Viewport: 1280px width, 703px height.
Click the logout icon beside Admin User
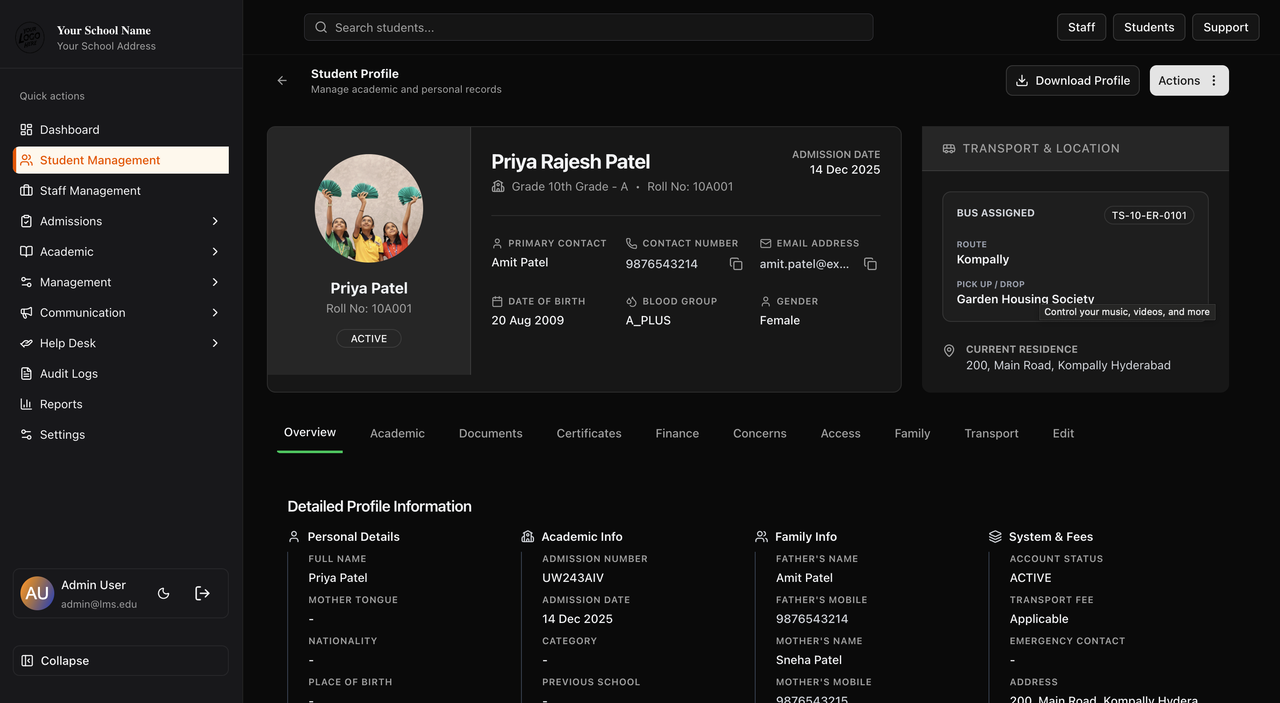click(x=202, y=593)
